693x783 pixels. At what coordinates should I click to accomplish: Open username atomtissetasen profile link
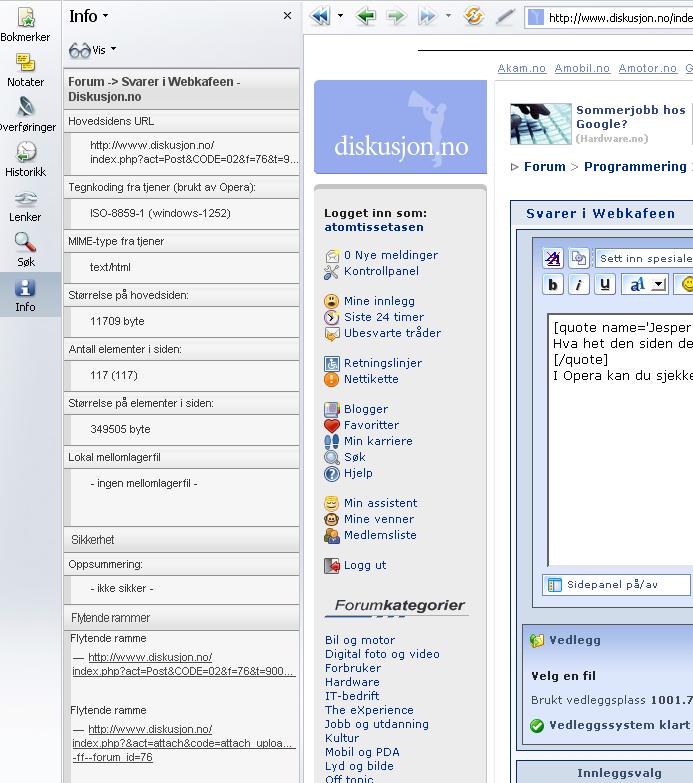pos(373,227)
